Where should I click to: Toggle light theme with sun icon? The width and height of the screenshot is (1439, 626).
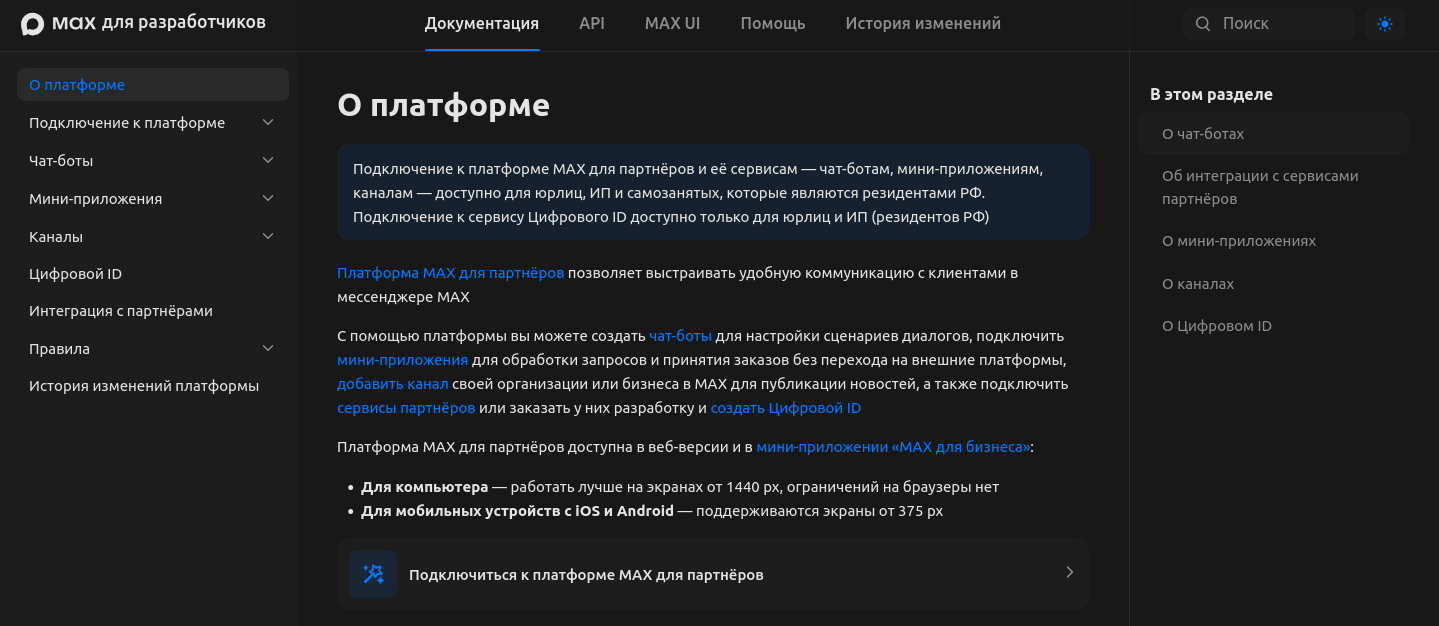click(1385, 24)
